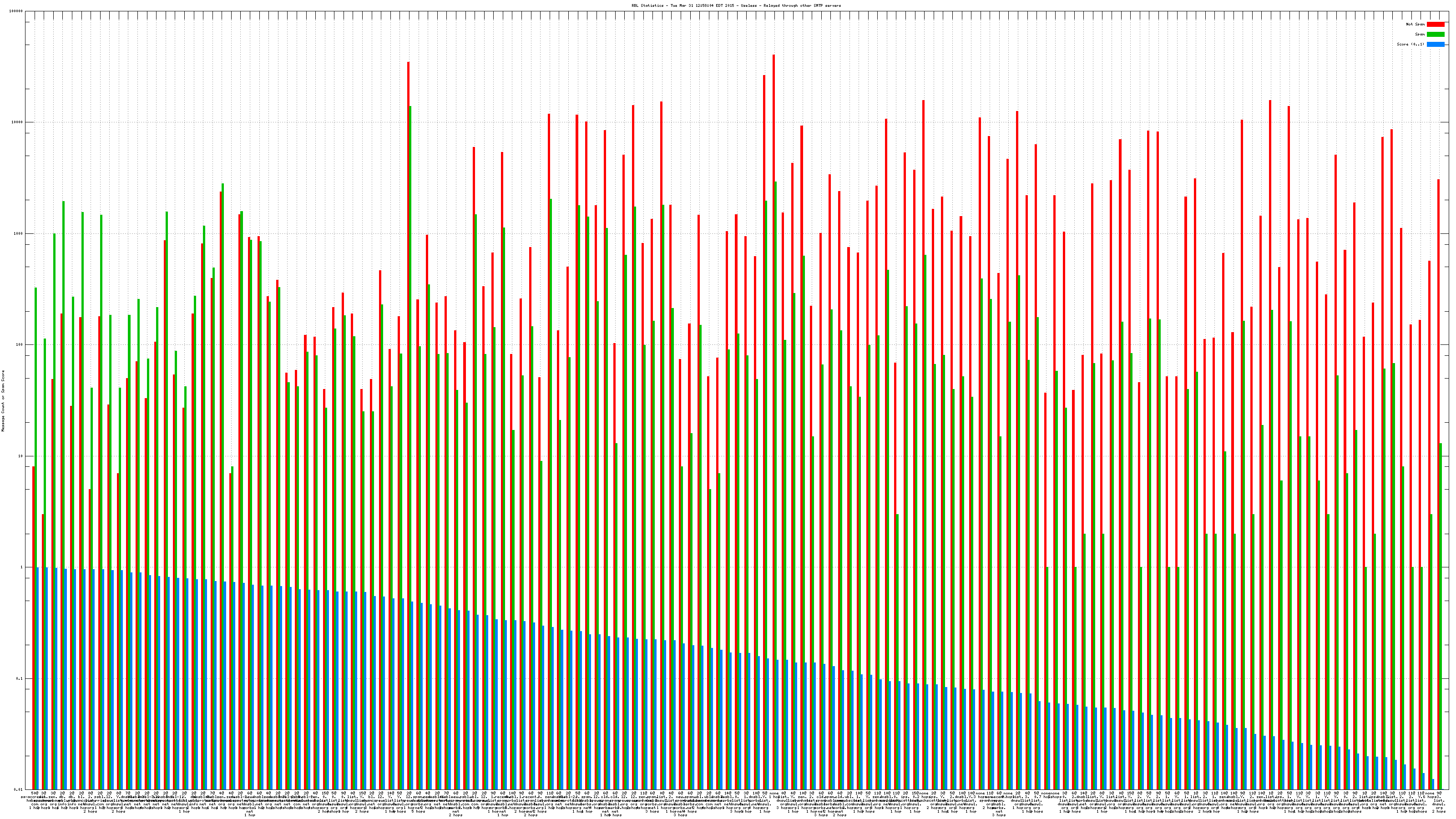Click the 10 y-axis tick label
The width and height of the screenshot is (1456, 819).
pyautogui.click(x=21, y=456)
